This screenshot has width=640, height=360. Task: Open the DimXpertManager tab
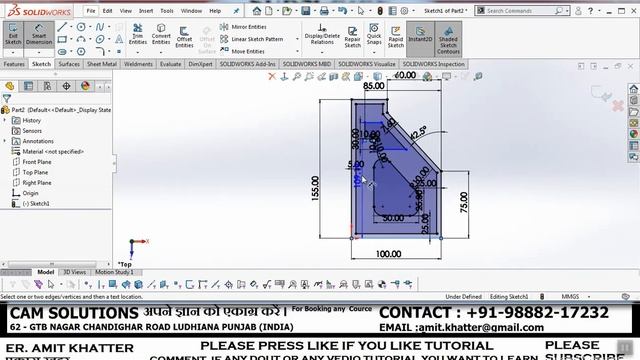click(x=66, y=86)
